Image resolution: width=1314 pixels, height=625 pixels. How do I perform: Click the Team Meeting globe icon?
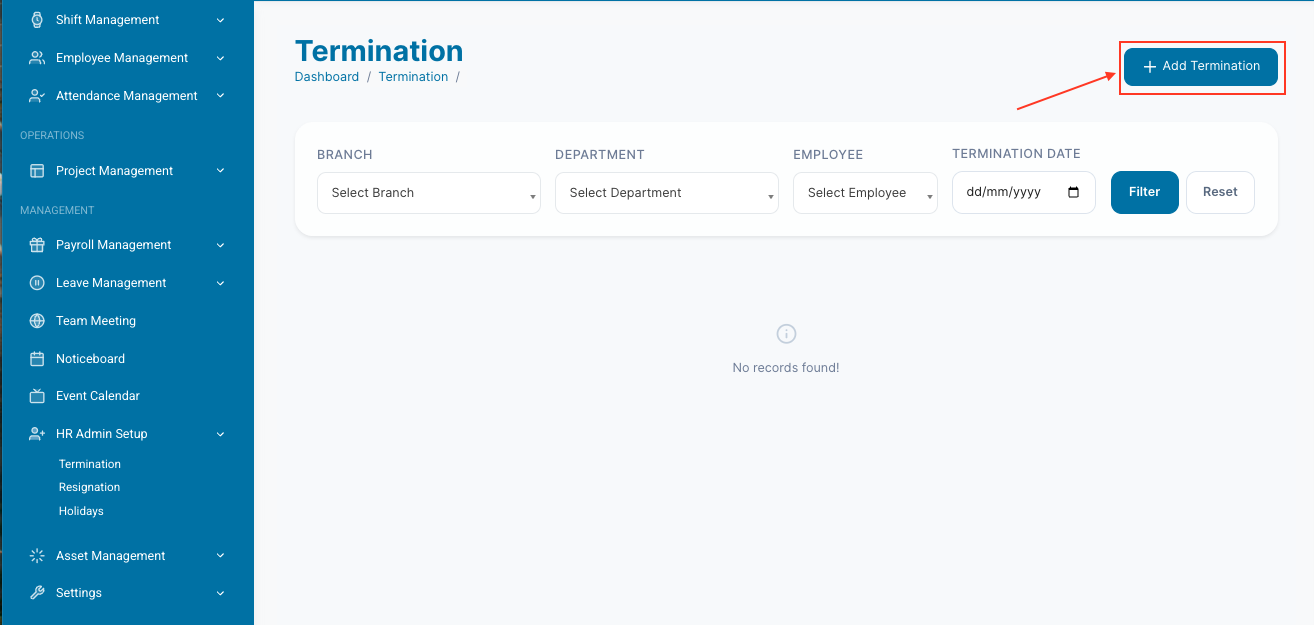[x=37, y=321]
